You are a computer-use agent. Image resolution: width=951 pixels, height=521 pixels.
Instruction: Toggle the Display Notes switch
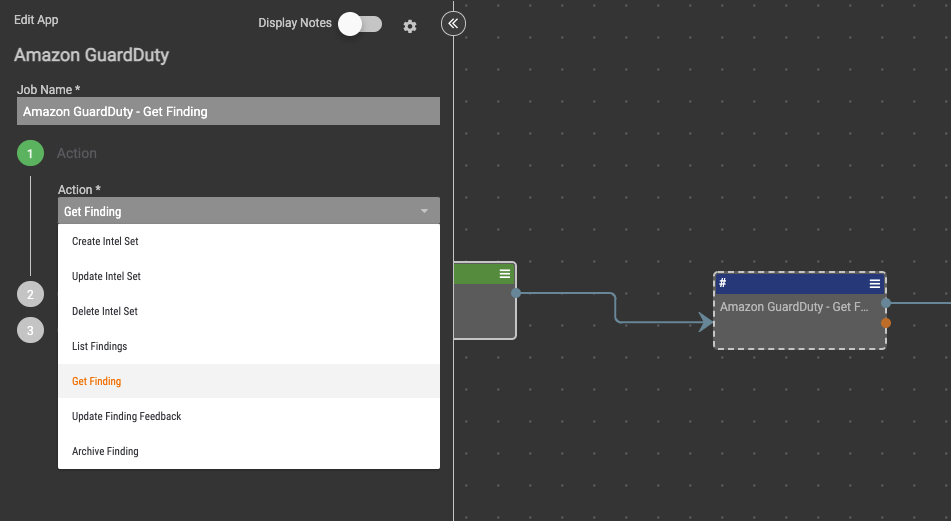tap(360, 24)
